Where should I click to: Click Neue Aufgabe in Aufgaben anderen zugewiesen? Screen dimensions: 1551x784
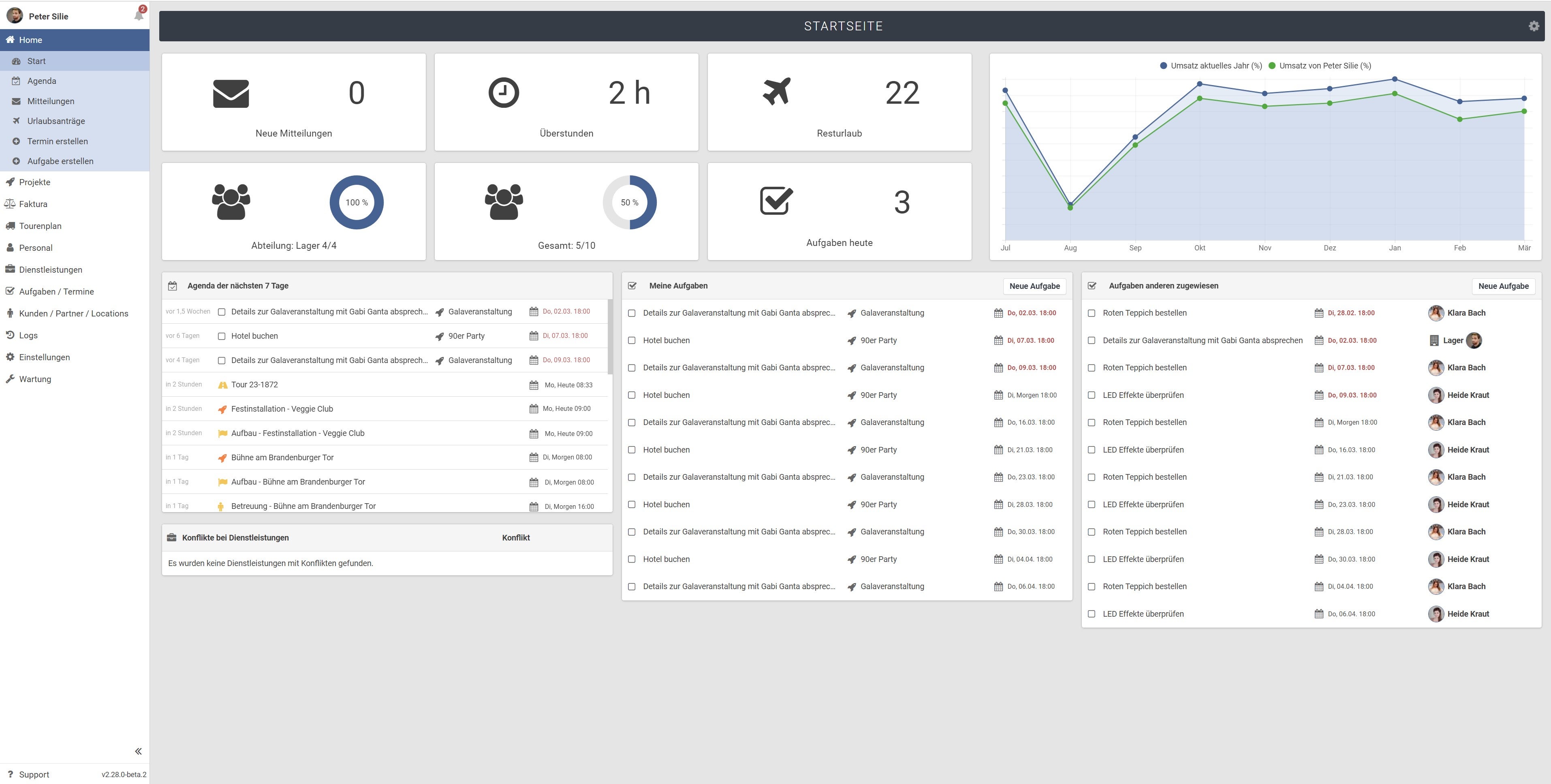[1503, 286]
